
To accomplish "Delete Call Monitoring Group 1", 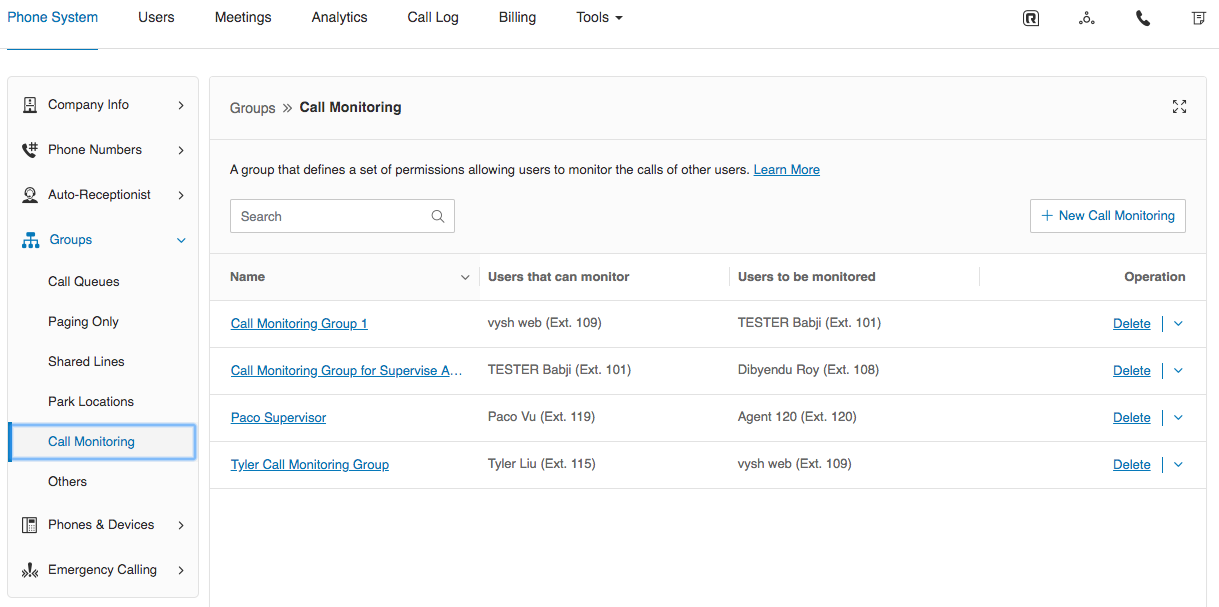I will click(1131, 324).
